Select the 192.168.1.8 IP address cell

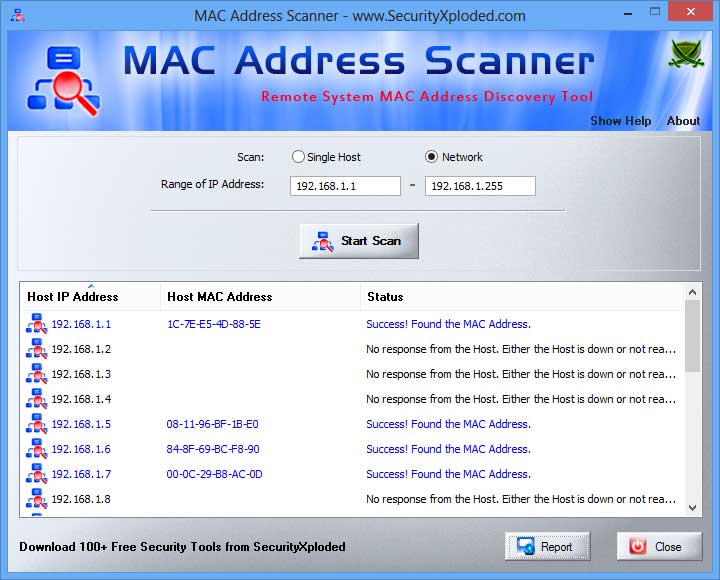click(x=81, y=499)
